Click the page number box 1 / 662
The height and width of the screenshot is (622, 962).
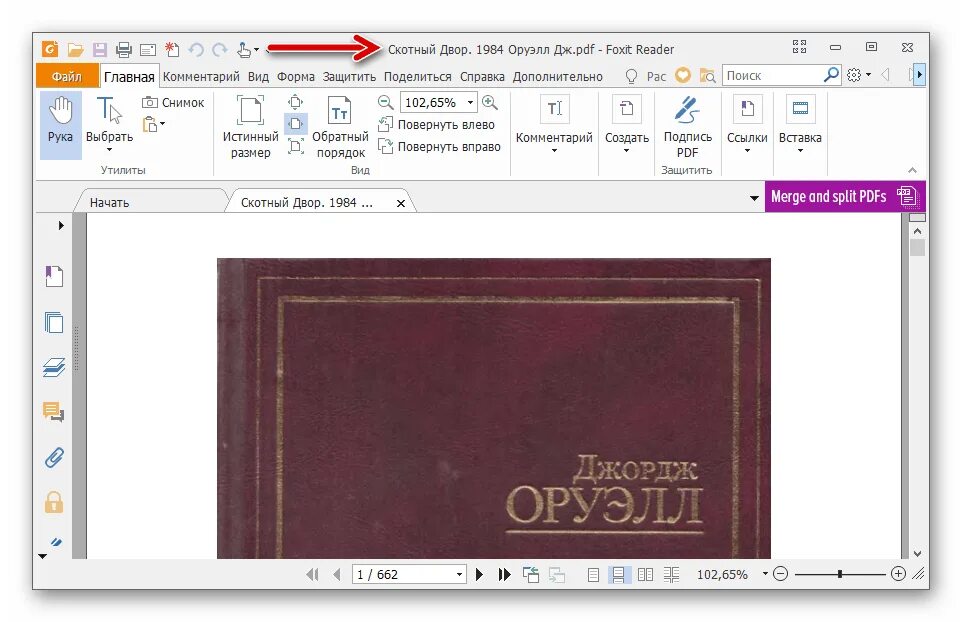409,574
